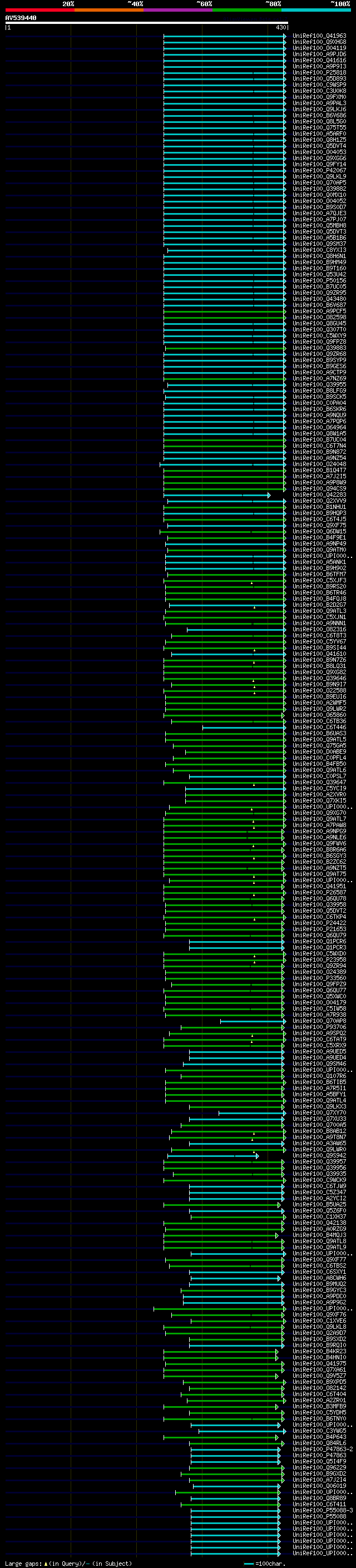Select label UniRef100_P42067
Viewport: 356px width, 1568px height.
pos(319,170)
